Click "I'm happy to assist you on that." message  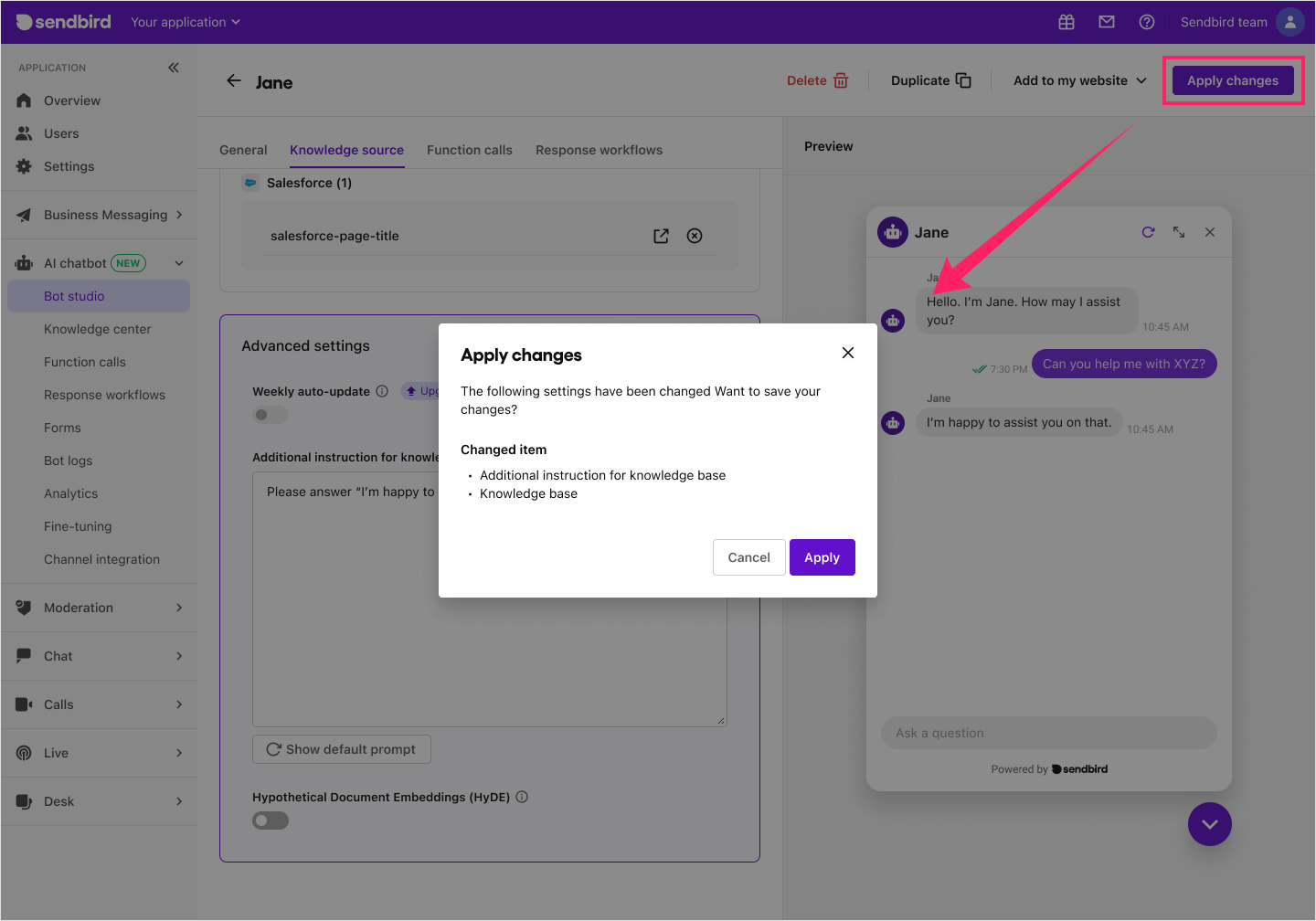click(x=1019, y=422)
